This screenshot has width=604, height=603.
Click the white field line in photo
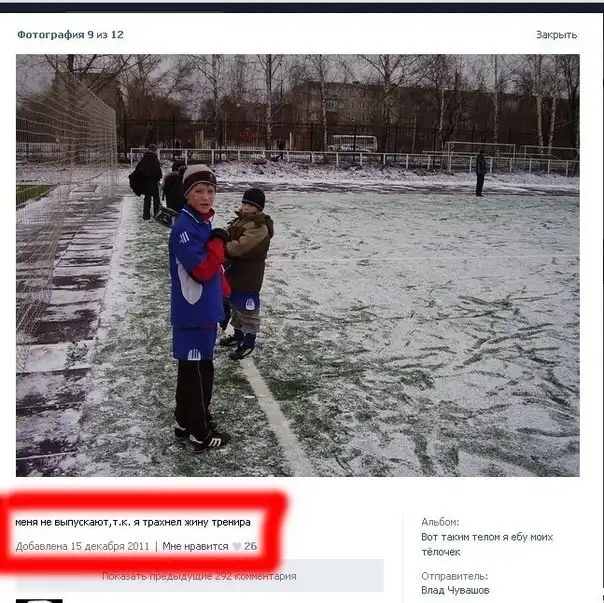pyautogui.click(x=277, y=418)
